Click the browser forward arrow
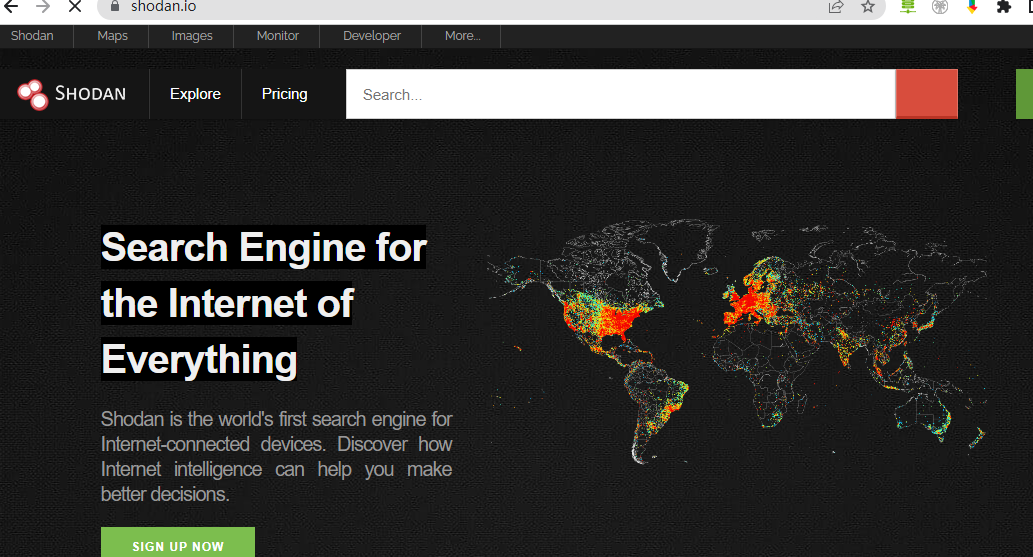The height and width of the screenshot is (557, 1033). click(43, 7)
